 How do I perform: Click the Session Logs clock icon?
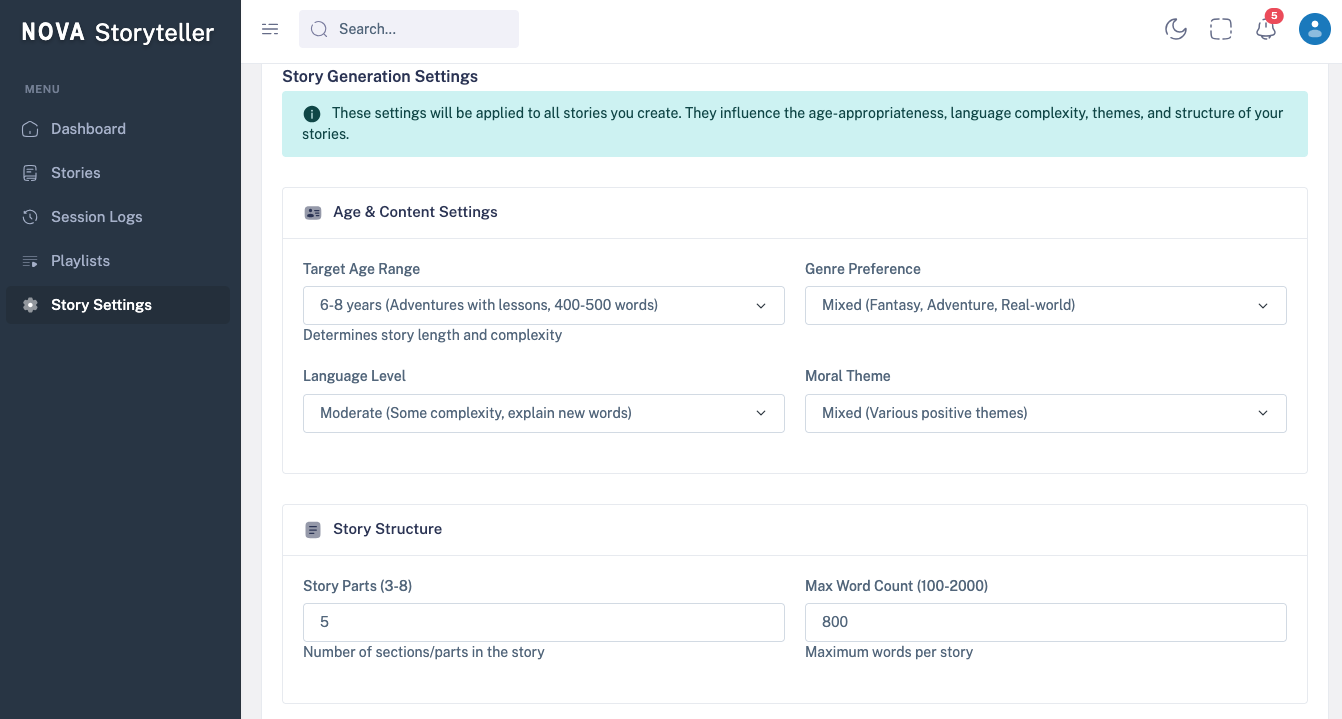(x=31, y=217)
